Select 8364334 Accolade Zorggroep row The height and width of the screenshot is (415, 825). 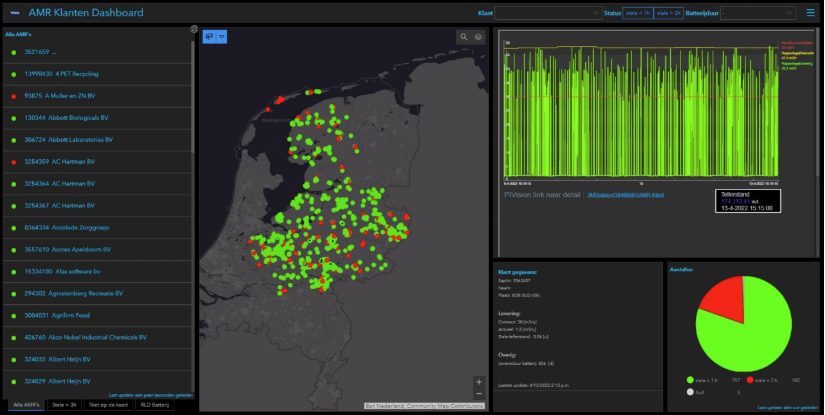pos(97,228)
